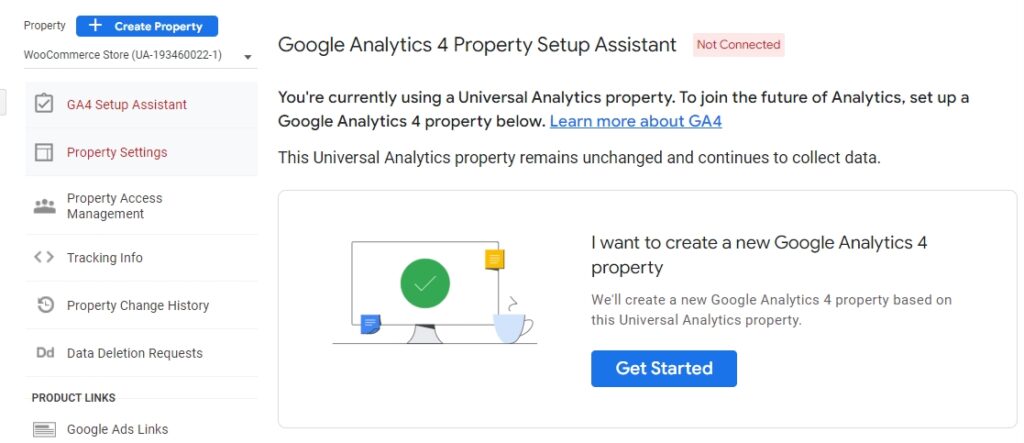The width and height of the screenshot is (1024, 443).
Task: Click the GA4 Setup Assistant checkbox icon
Action: pos(44,104)
